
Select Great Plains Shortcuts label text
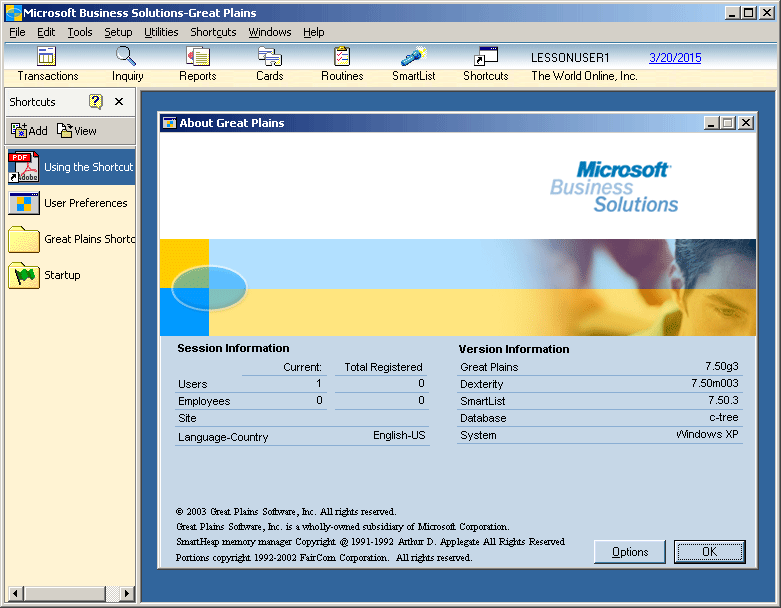pos(90,239)
